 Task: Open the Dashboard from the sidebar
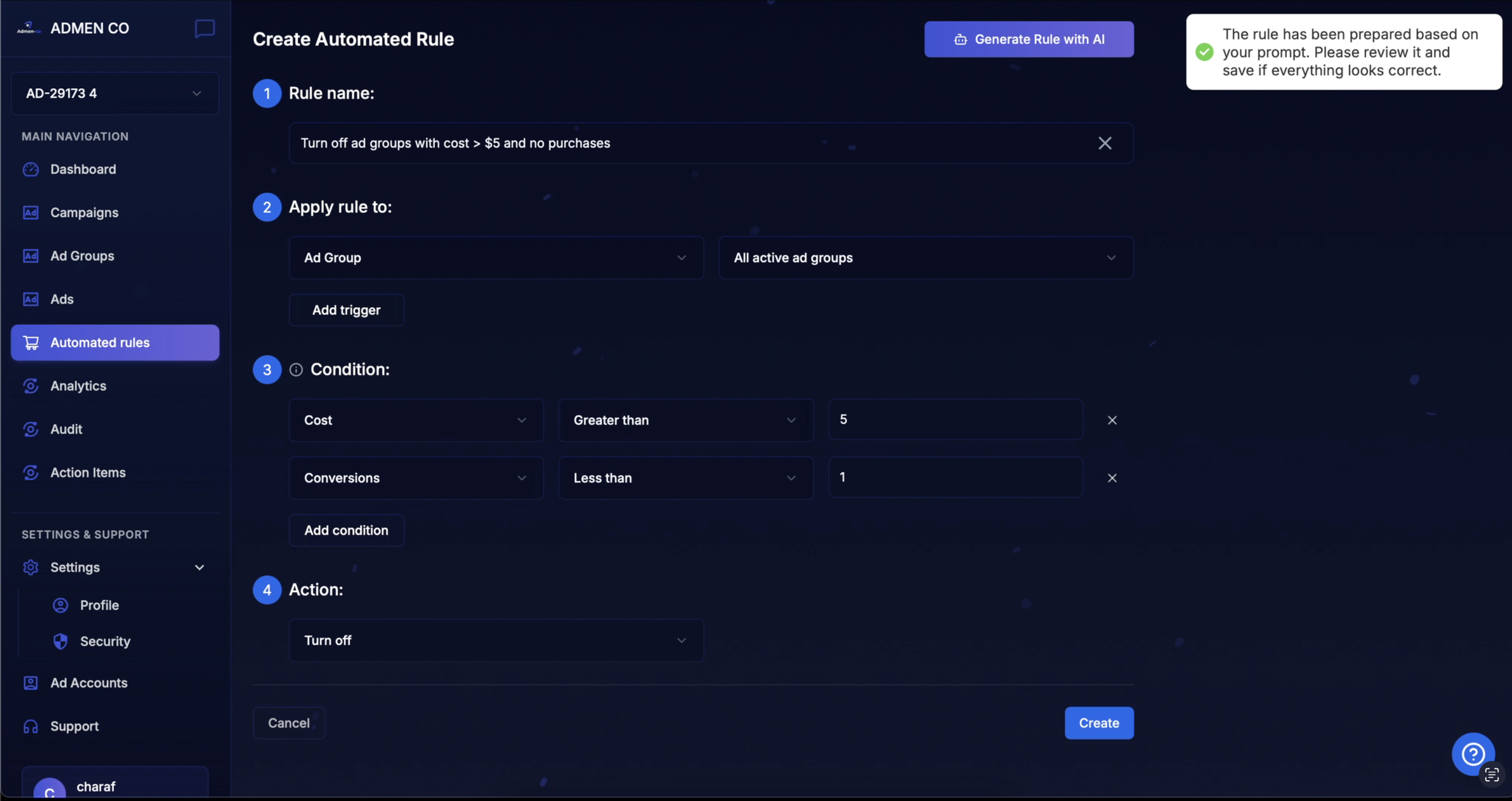[83, 169]
